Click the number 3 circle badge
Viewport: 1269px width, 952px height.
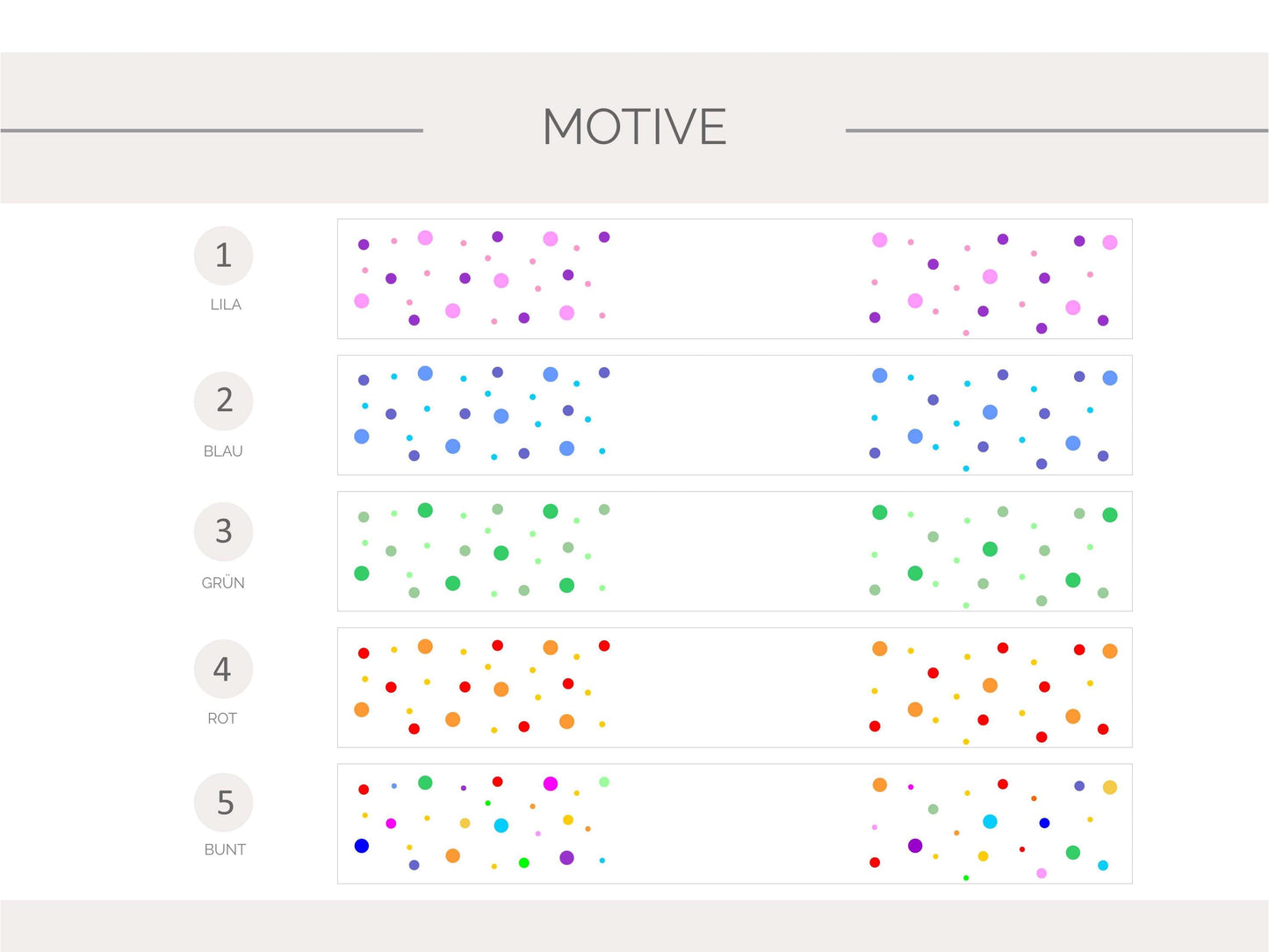coord(223,531)
